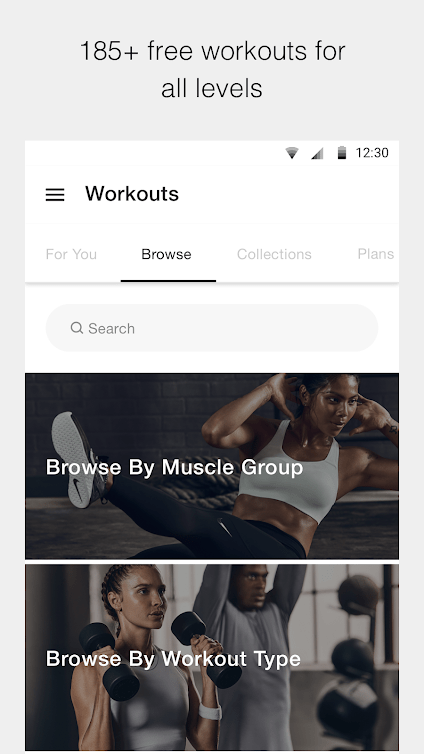
Task: Tap the Browse By Workout Type title text
Action: (x=173, y=659)
